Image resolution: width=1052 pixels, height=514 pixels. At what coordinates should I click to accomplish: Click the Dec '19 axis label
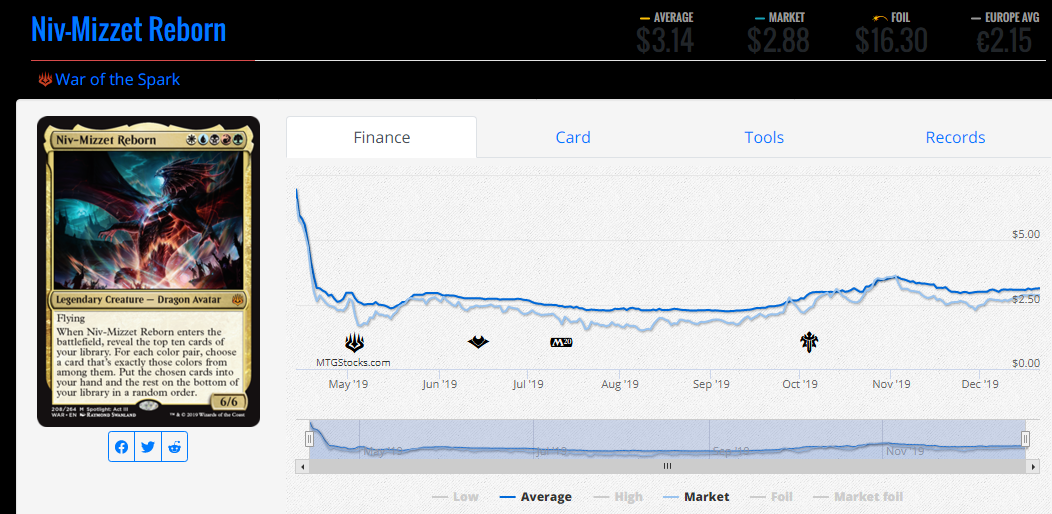click(x=980, y=384)
